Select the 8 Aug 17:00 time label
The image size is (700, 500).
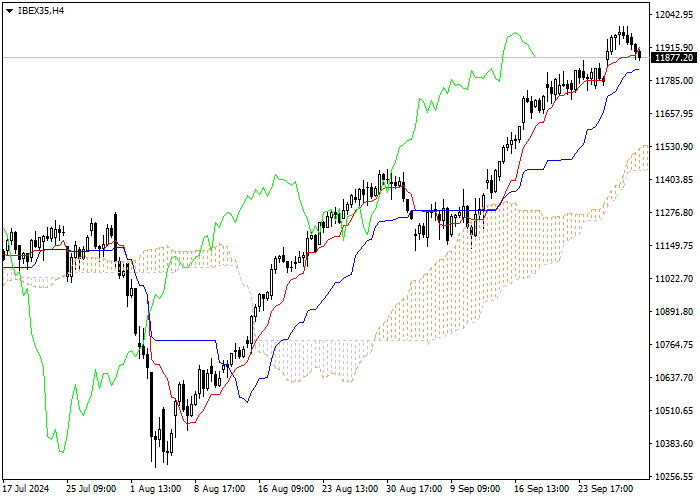pos(220,489)
